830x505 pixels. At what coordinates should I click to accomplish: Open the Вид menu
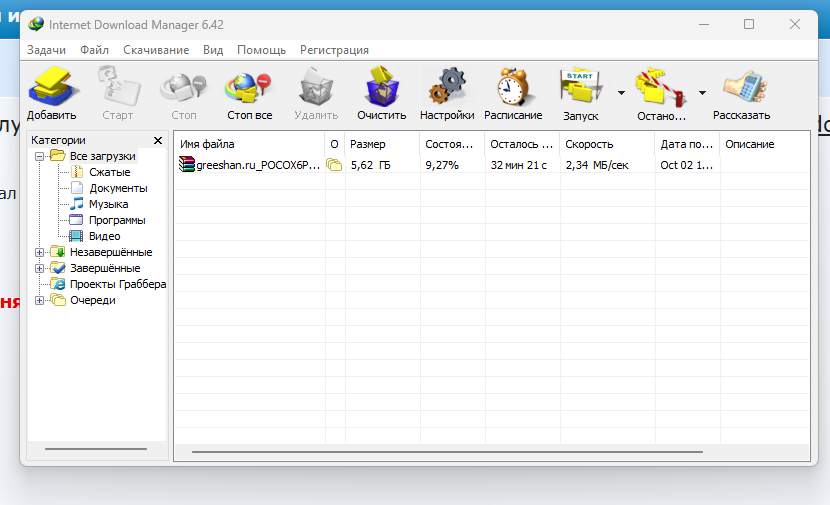pos(213,50)
